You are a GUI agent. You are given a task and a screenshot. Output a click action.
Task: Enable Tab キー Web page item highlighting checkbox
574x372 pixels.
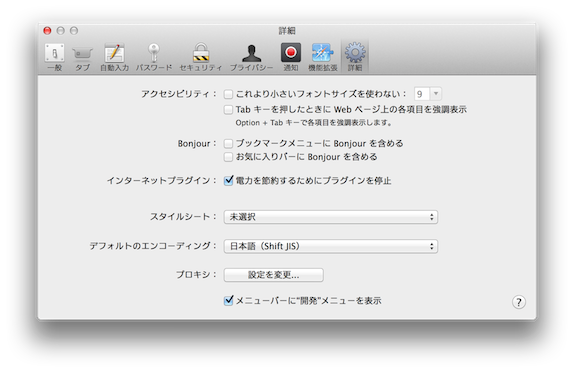click(228, 109)
